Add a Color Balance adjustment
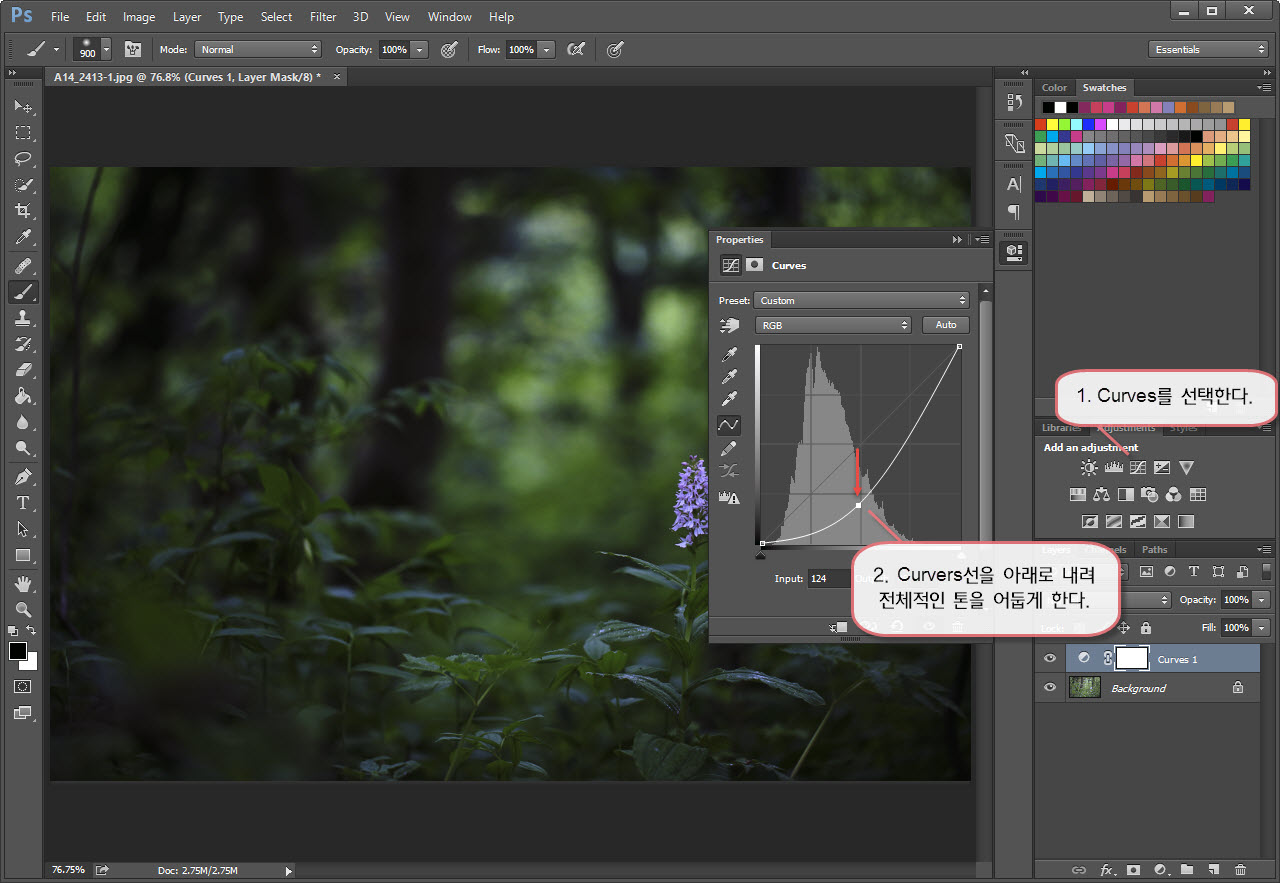This screenshot has width=1280, height=883. [x=1102, y=494]
